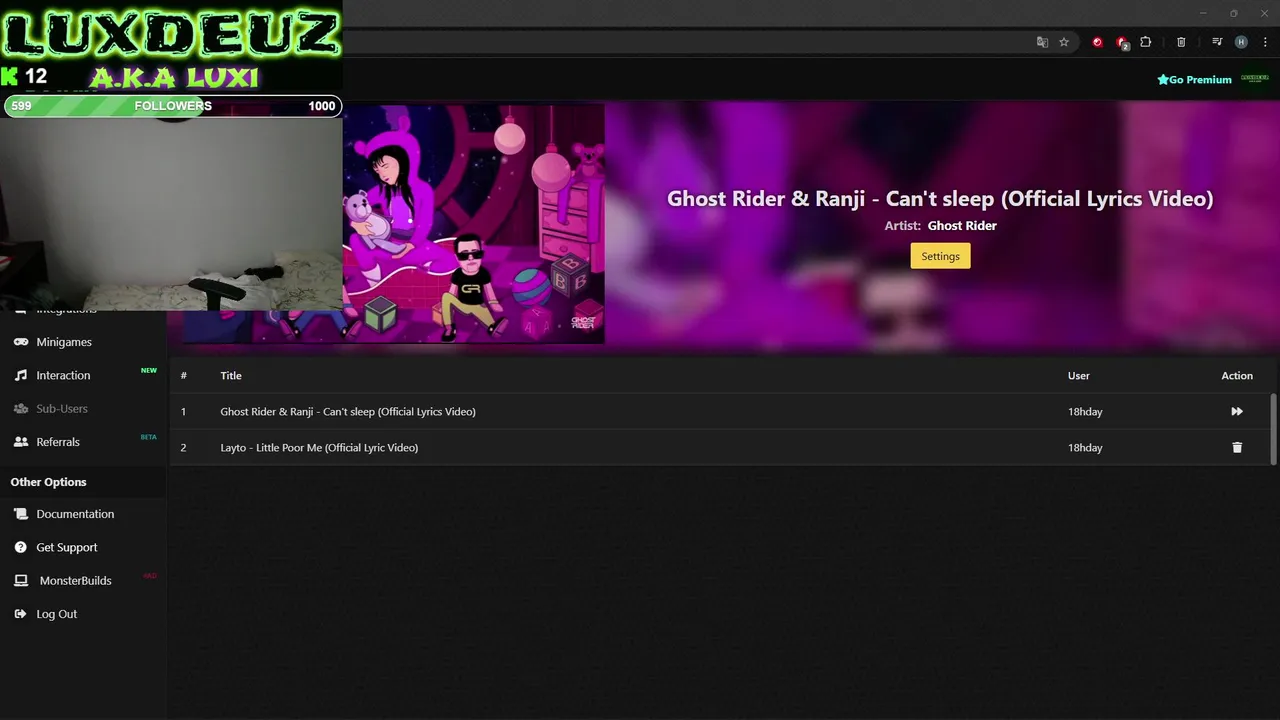Click the Artist name Ghost Rider

[x=962, y=225]
